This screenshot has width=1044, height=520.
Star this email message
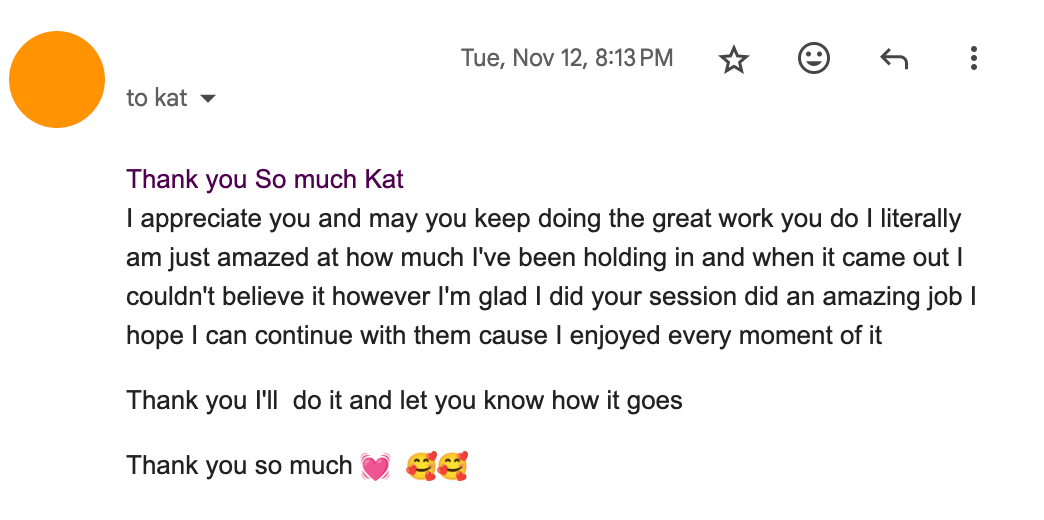(734, 60)
